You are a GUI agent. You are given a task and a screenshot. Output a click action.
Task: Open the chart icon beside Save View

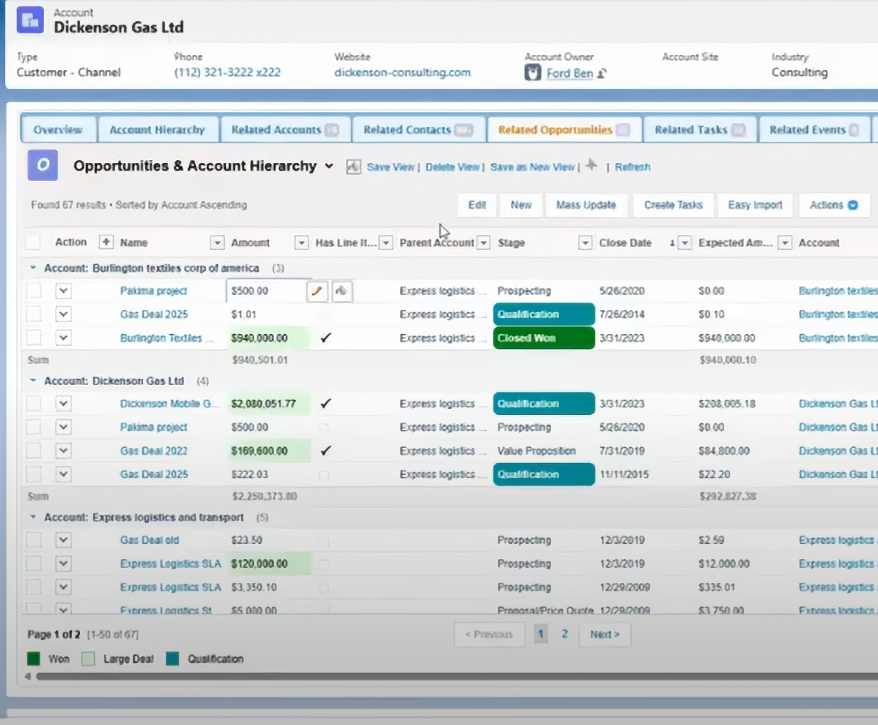pos(353,167)
